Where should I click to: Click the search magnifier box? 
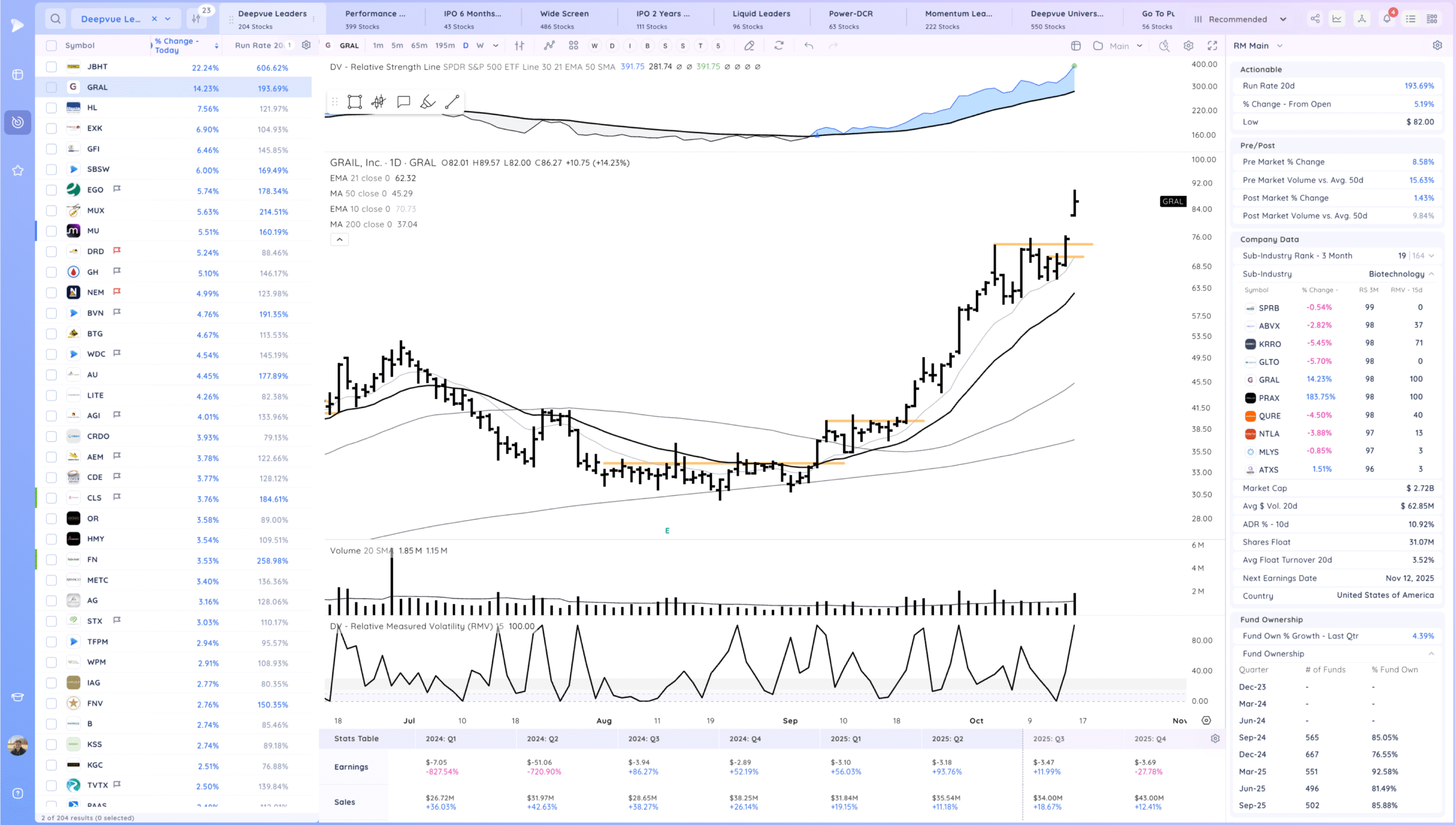click(x=55, y=19)
